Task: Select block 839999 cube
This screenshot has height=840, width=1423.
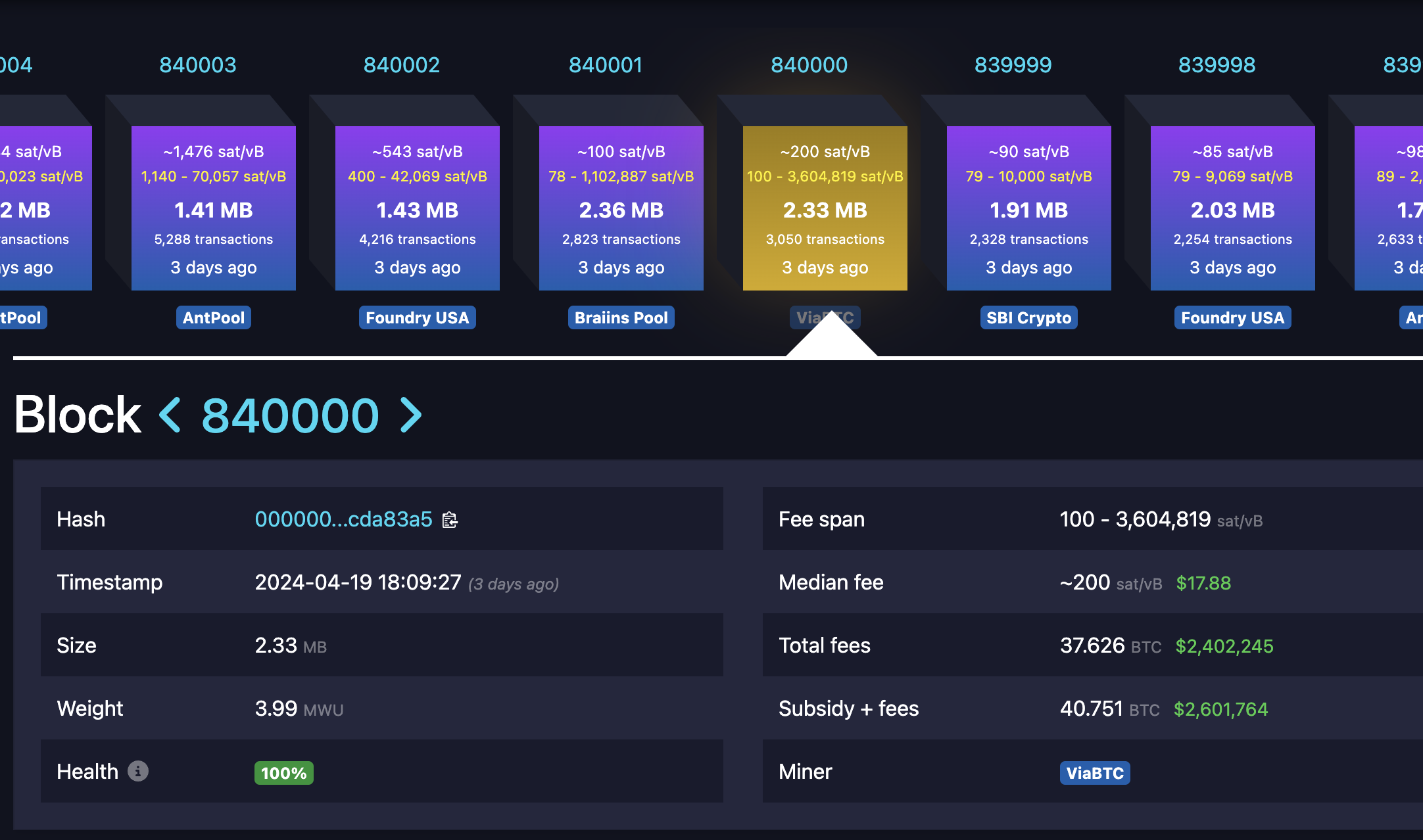Action: [1028, 208]
